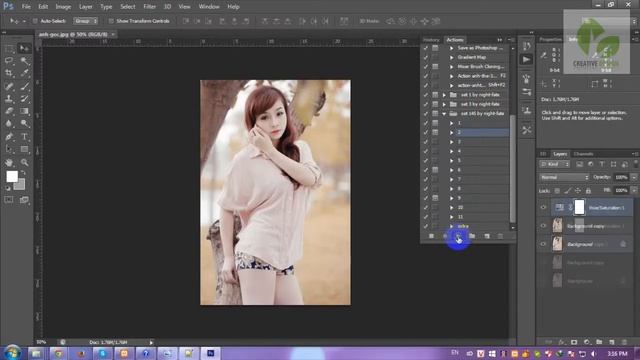The width and height of the screenshot is (640, 360).
Task: Select the Clone Stamp tool
Action: coord(9,98)
